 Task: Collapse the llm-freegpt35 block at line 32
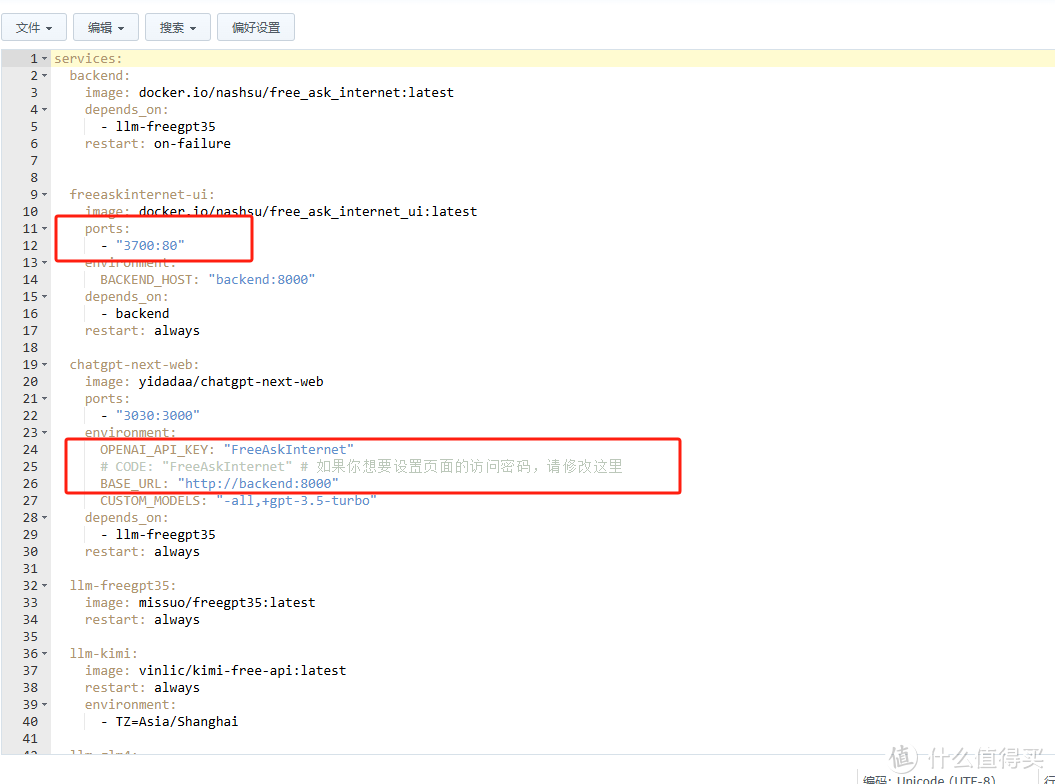click(45, 586)
